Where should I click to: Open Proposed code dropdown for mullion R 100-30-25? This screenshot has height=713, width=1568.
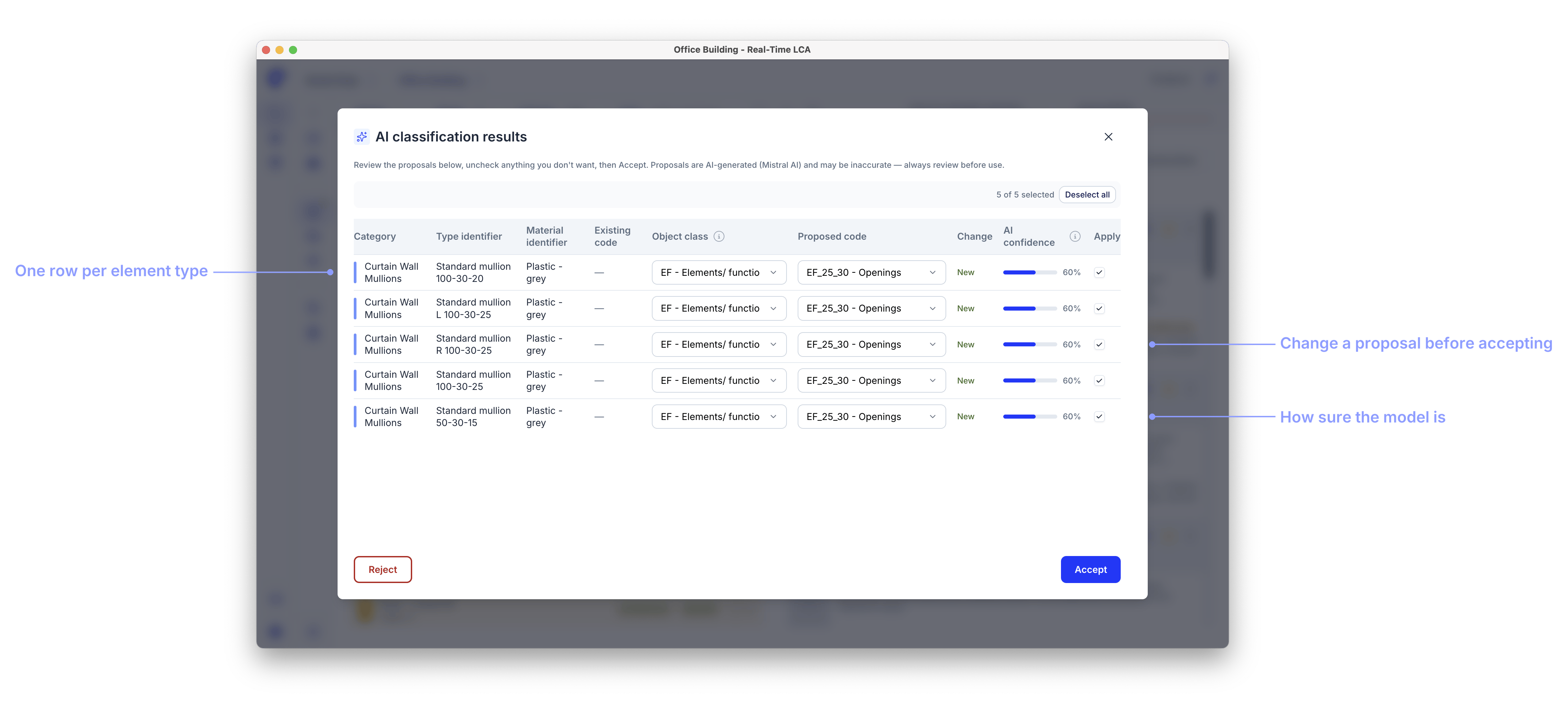click(871, 344)
